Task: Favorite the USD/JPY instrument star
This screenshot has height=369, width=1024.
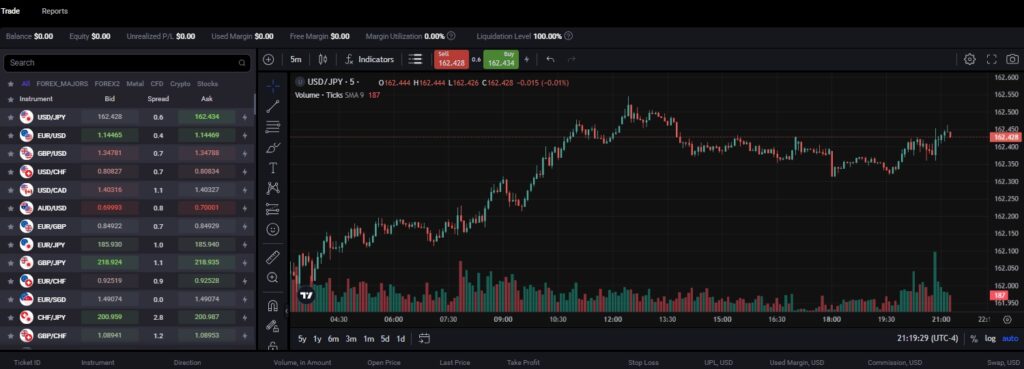Action: click(x=10, y=117)
